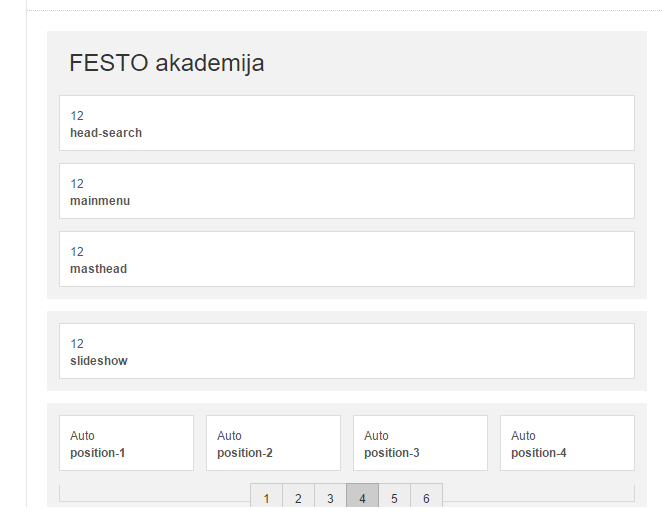This screenshot has height=530, width=663.
Task: Choose the 3 columns button
Action: coord(330,498)
